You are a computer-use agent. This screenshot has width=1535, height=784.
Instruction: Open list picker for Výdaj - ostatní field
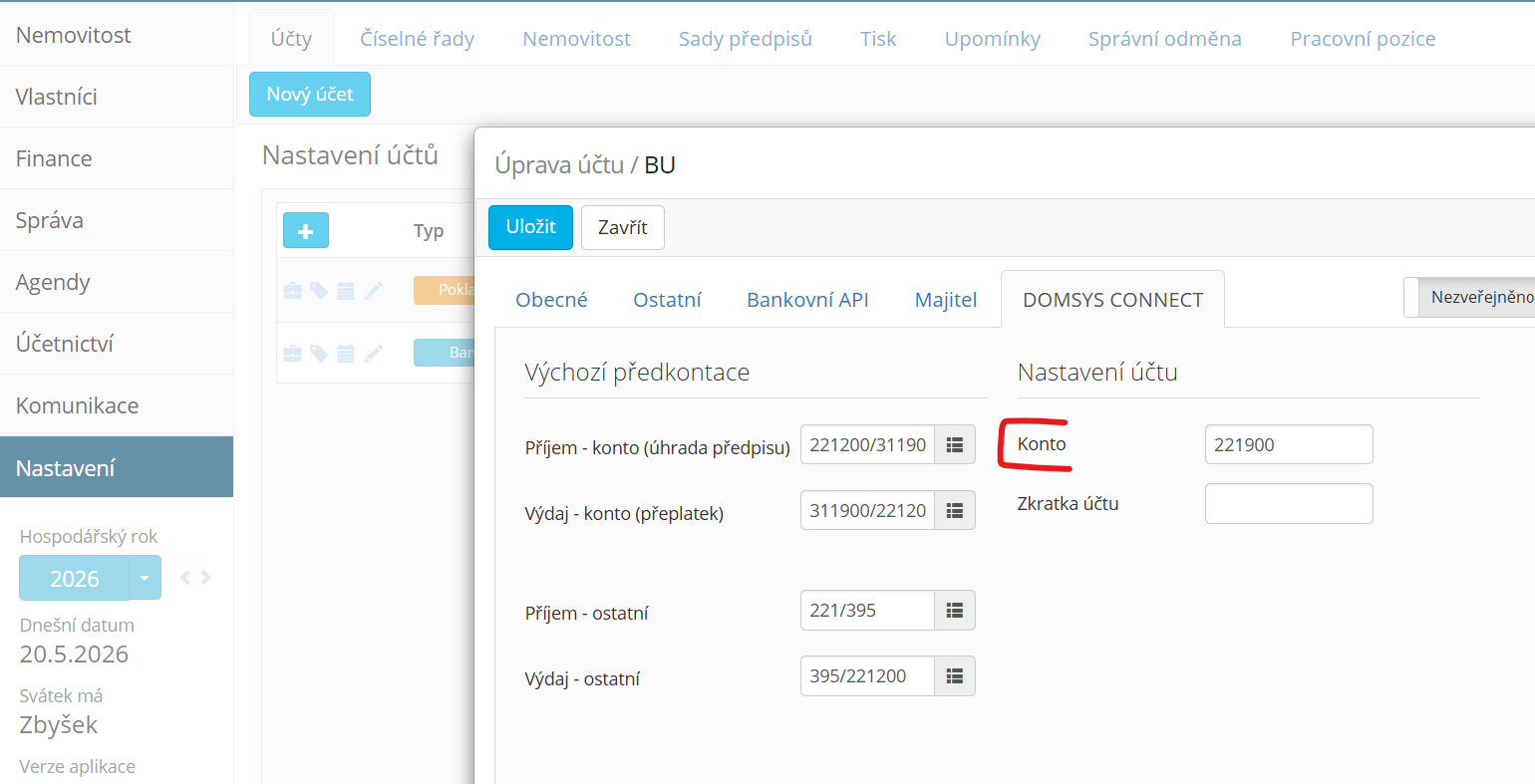955,675
